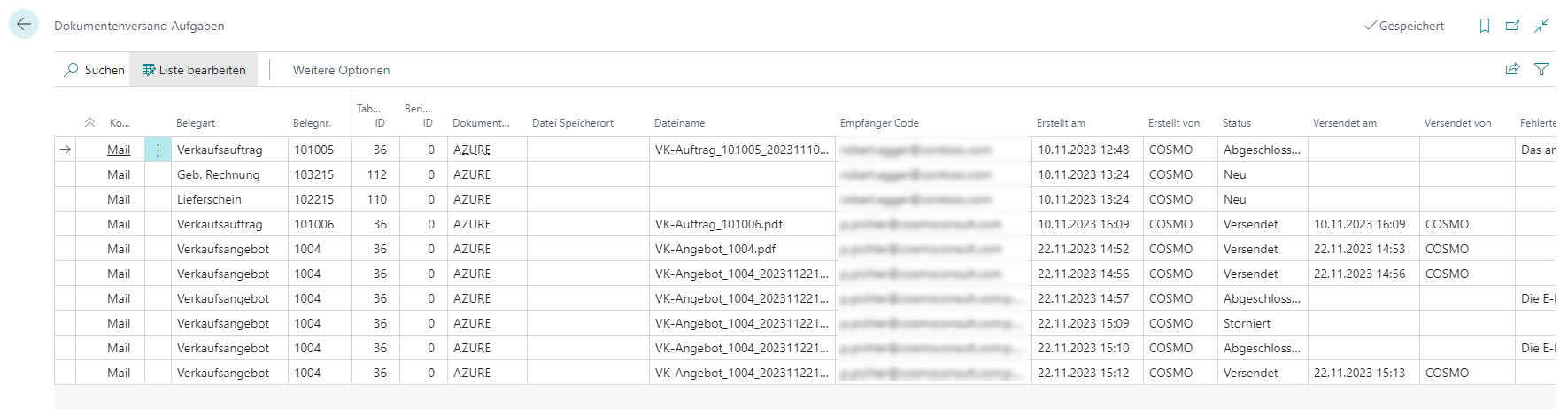Click Suchen to search the list

click(94, 70)
